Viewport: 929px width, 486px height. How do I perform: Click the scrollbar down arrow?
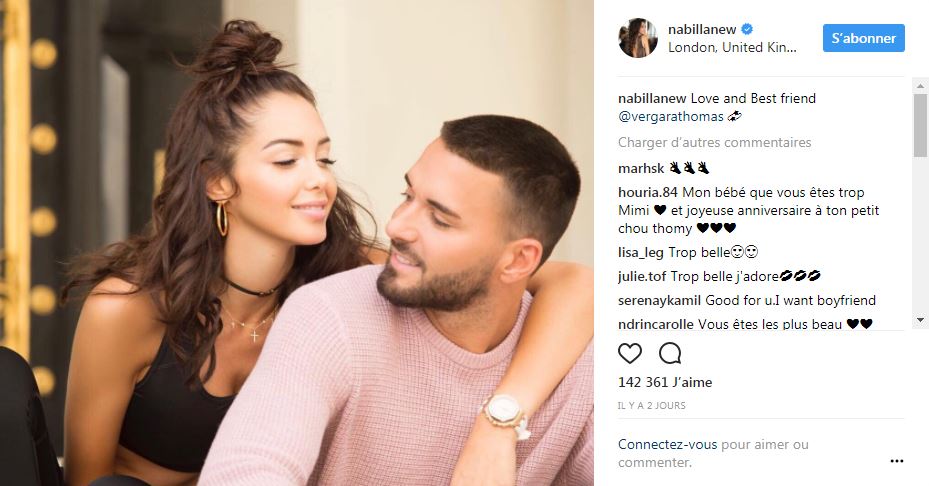click(920, 320)
